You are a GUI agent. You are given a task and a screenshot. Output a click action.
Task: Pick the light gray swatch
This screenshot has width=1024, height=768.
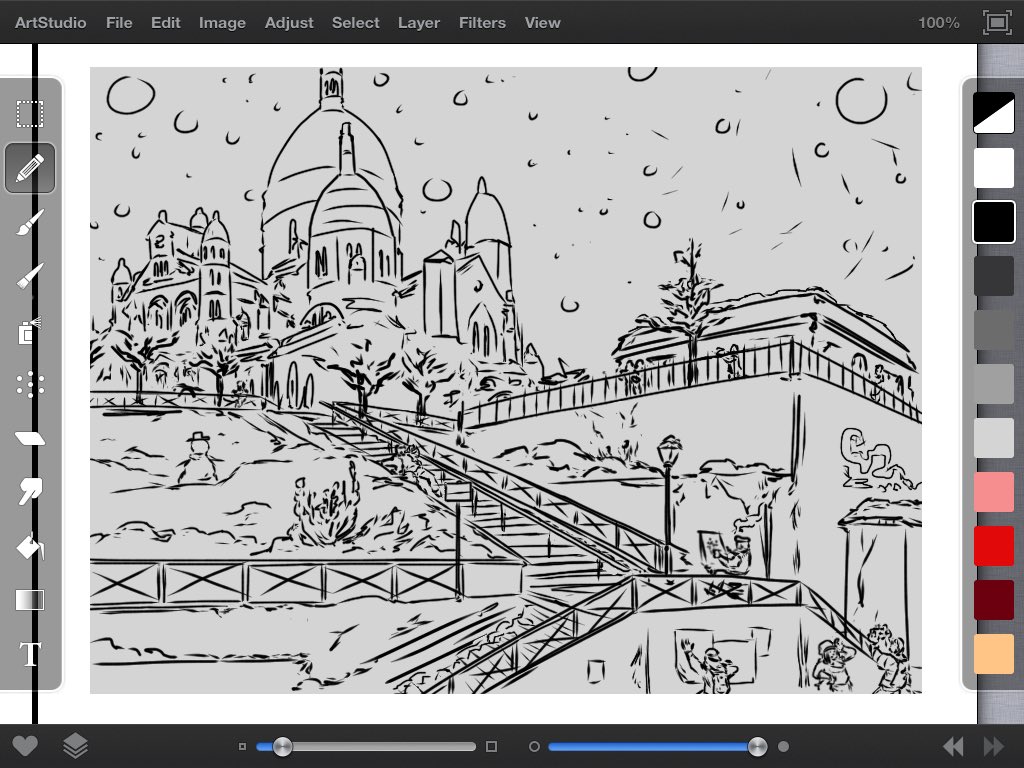point(993,438)
